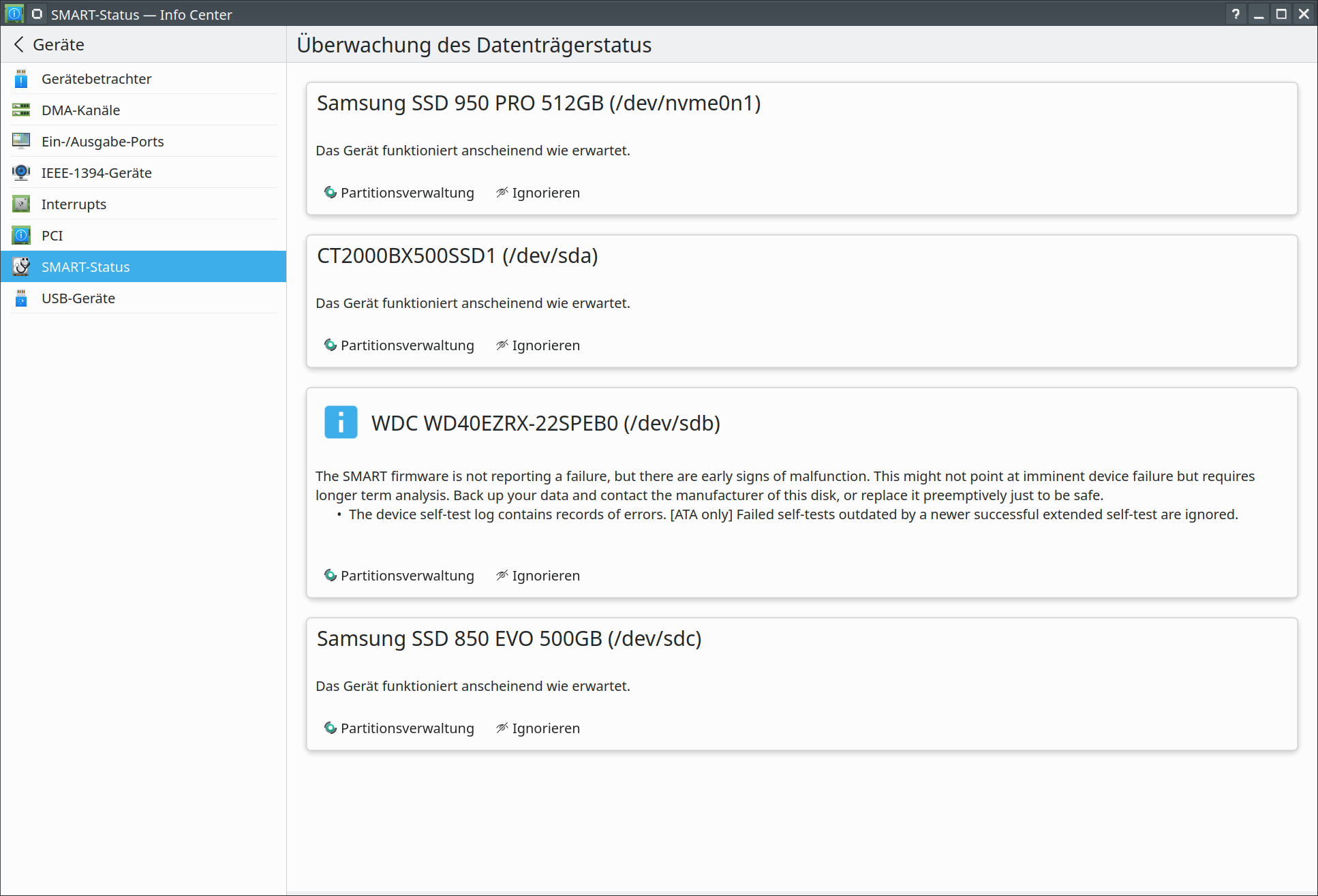
Task: Open the USB-Geräte page
Action: pos(143,298)
